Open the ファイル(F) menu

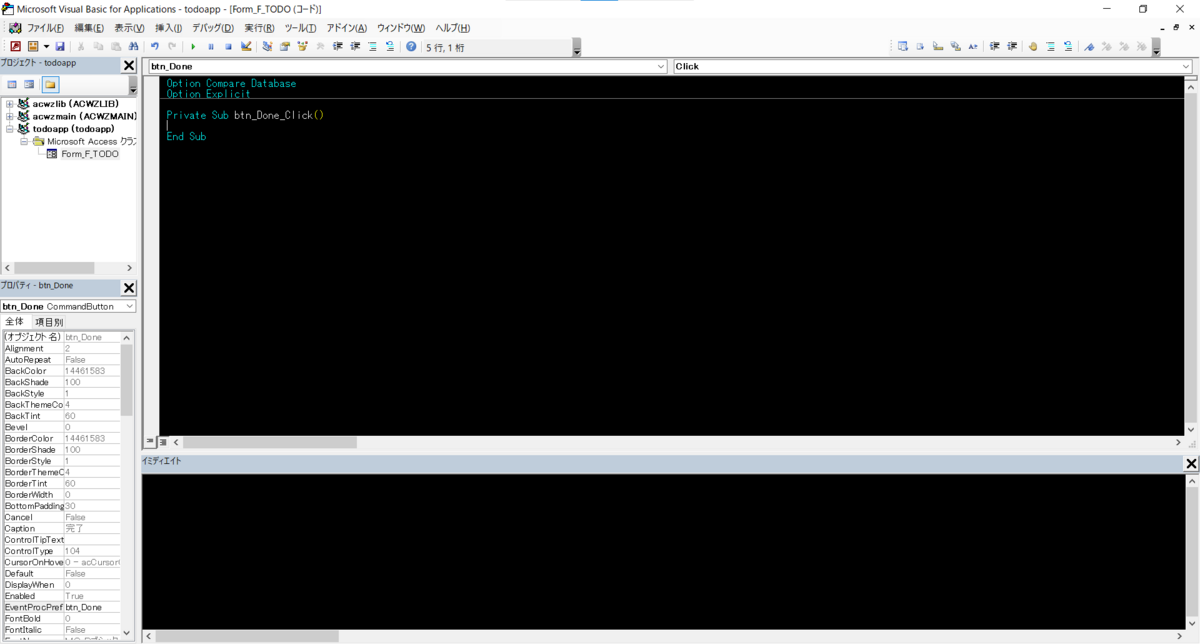[45, 28]
